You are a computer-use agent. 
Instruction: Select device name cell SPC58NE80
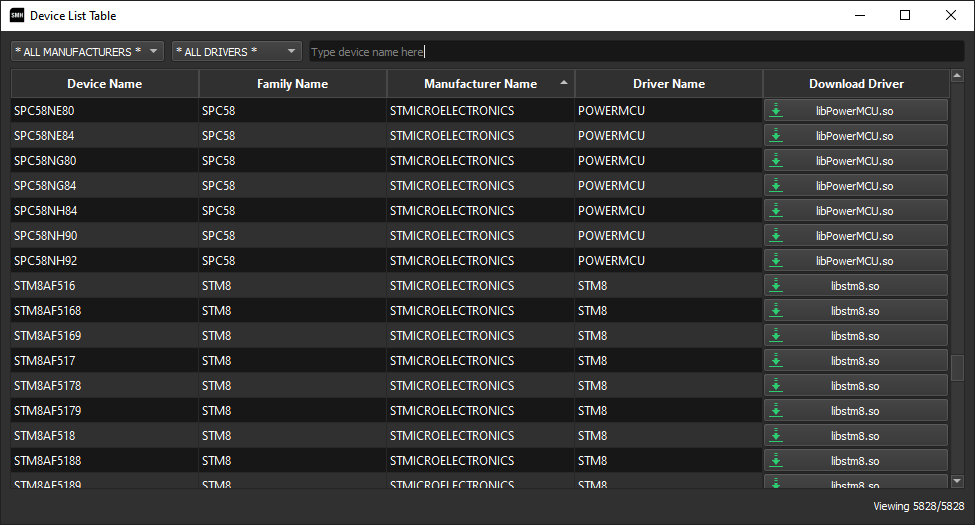point(104,111)
